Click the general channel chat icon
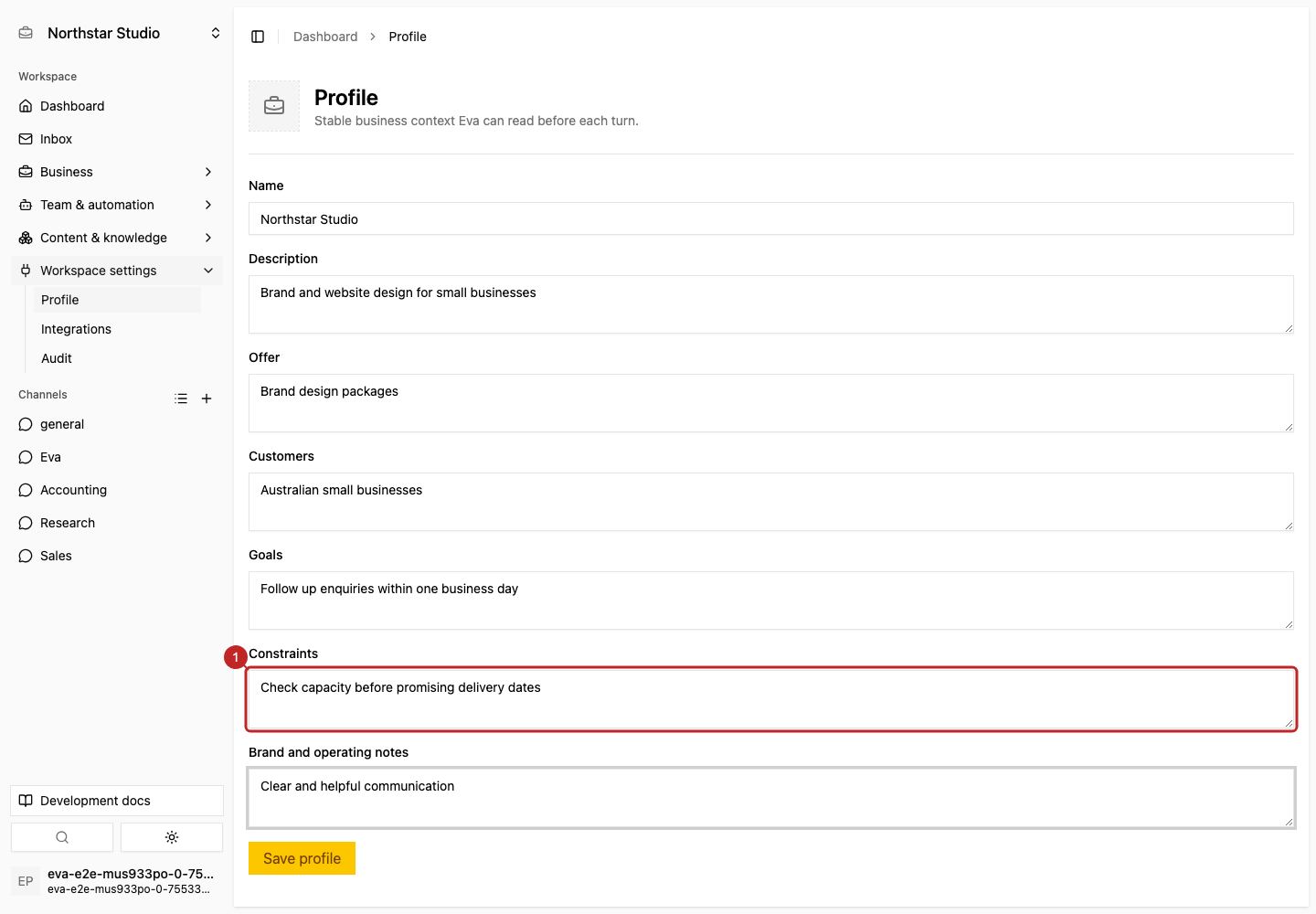Viewport: 1316px width, 914px height. click(26, 424)
